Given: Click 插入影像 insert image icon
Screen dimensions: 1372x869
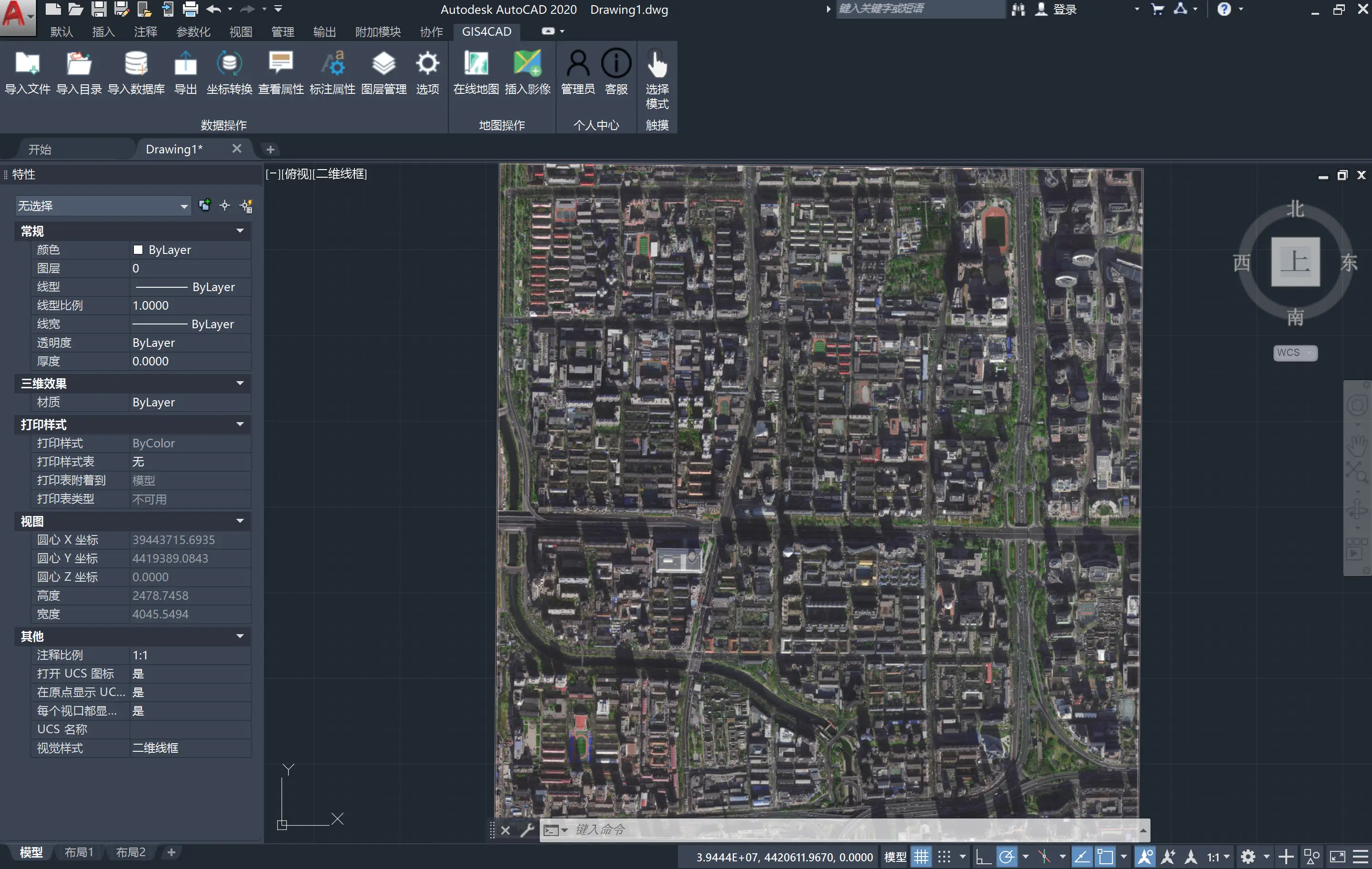Looking at the screenshot, I should pos(527,64).
